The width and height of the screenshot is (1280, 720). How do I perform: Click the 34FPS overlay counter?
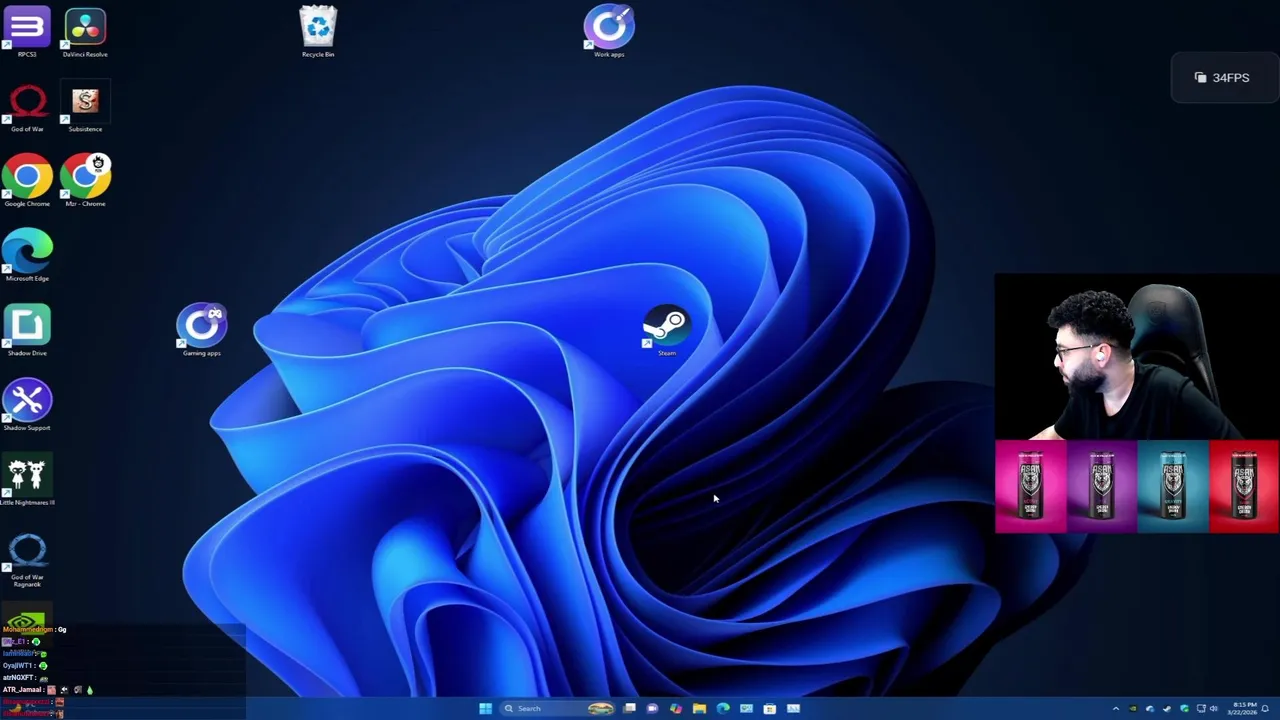coord(1222,78)
